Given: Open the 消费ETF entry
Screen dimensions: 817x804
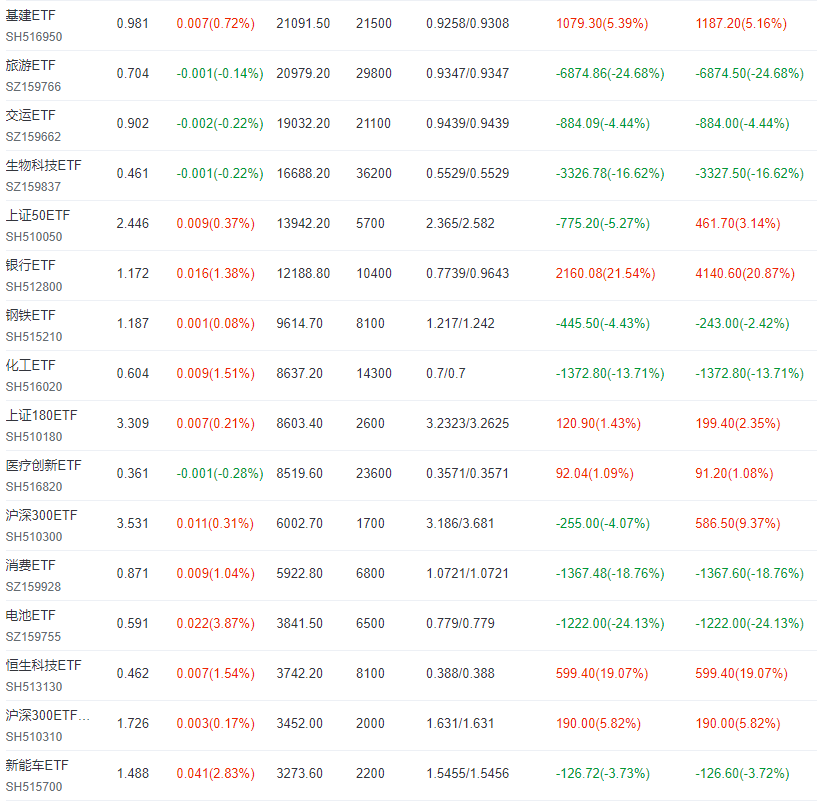Looking at the screenshot, I should (x=30, y=566).
